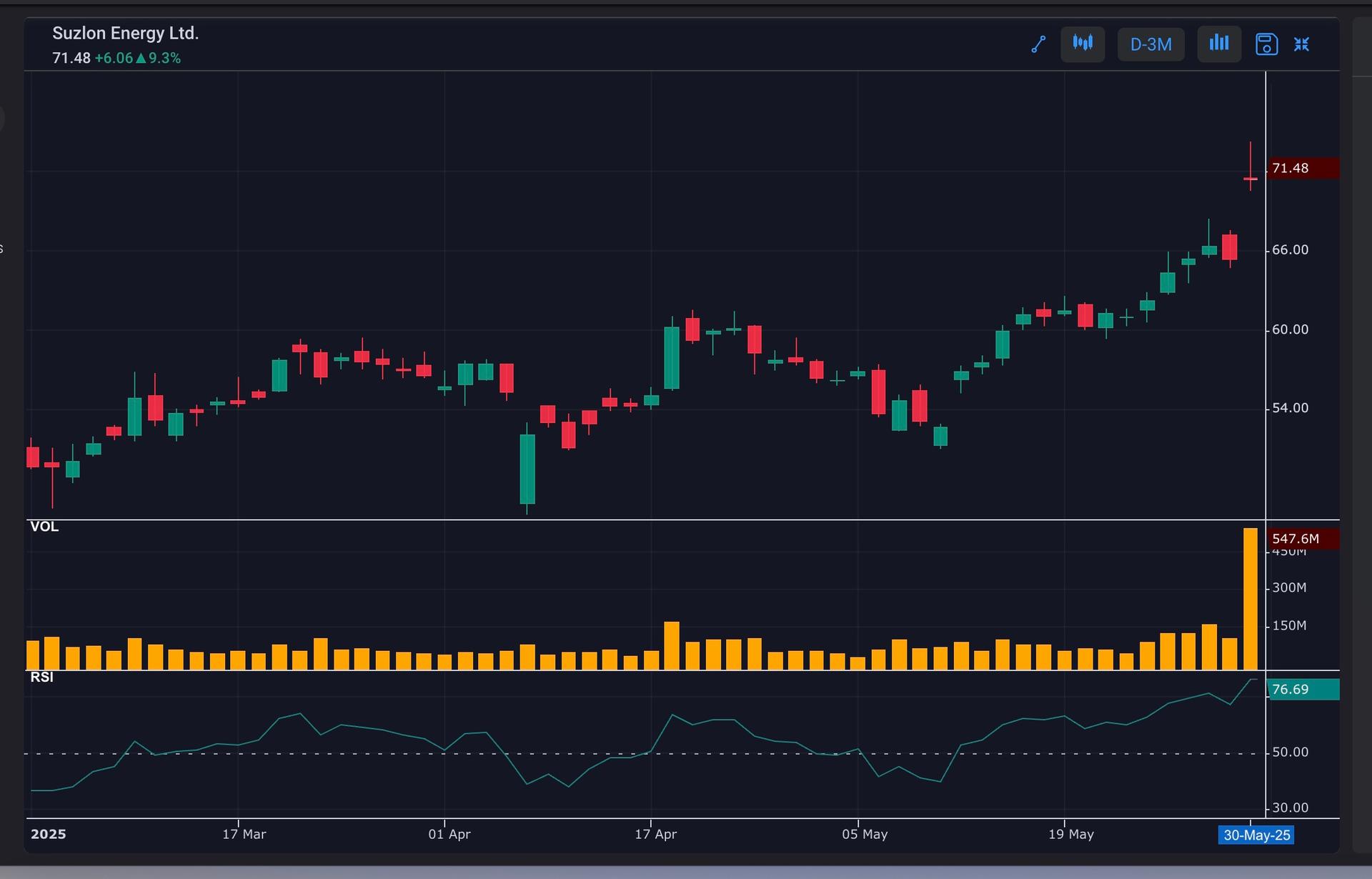Open the D-3M timeframe selector
Viewport: 1372px width, 879px height.
pos(1150,44)
